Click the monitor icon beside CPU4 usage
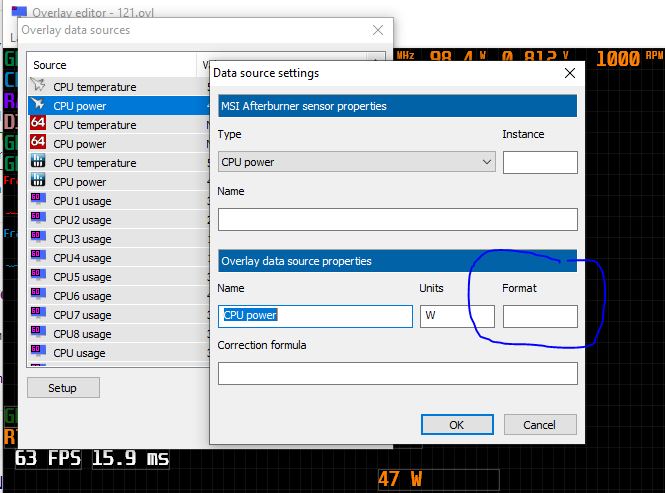Screen dimensions: 665x493 click(x=38, y=256)
